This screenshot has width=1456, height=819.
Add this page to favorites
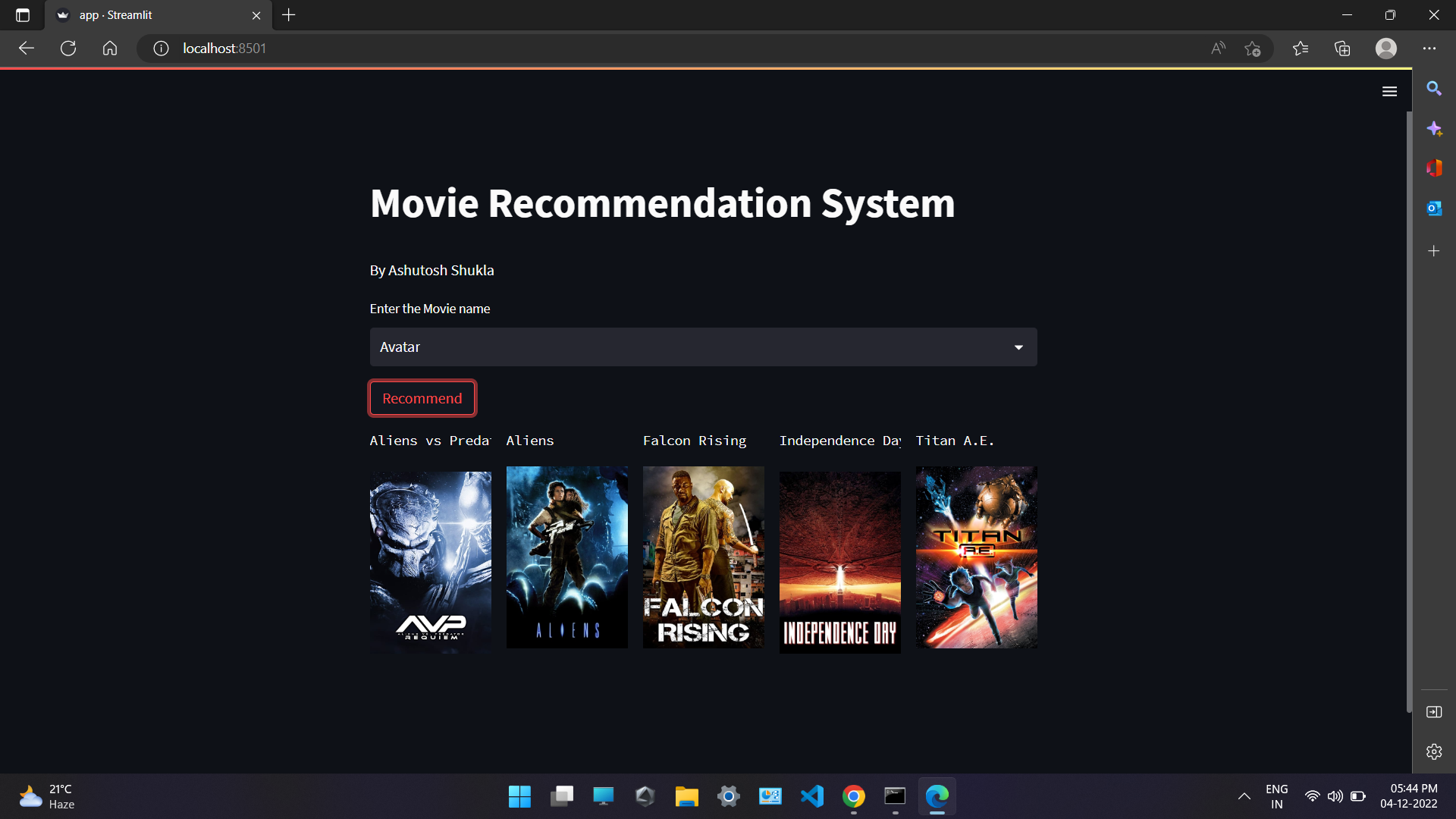tap(1254, 48)
